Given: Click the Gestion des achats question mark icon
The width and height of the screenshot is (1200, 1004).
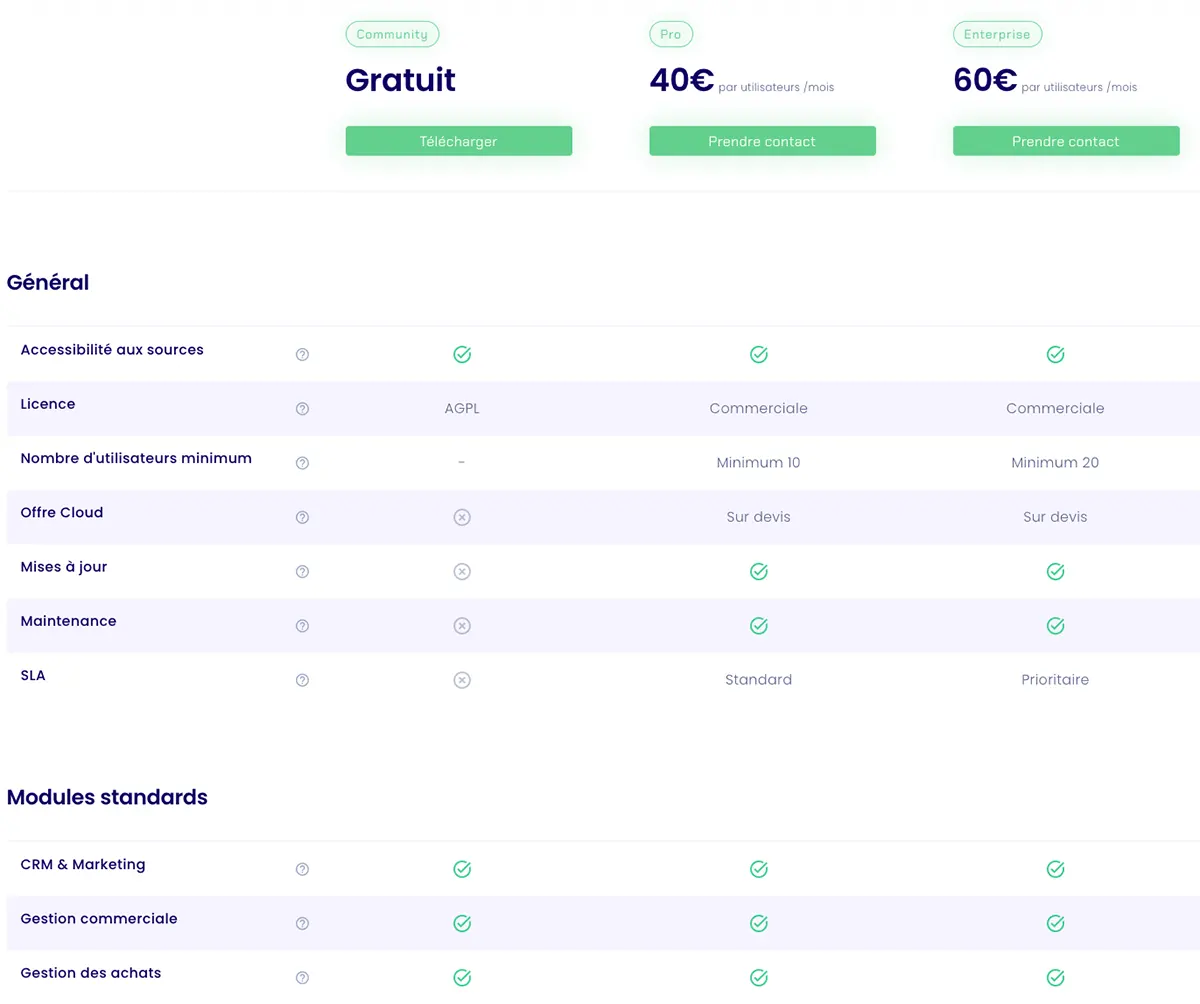Looking at the screenshot, I should [302, 978].
